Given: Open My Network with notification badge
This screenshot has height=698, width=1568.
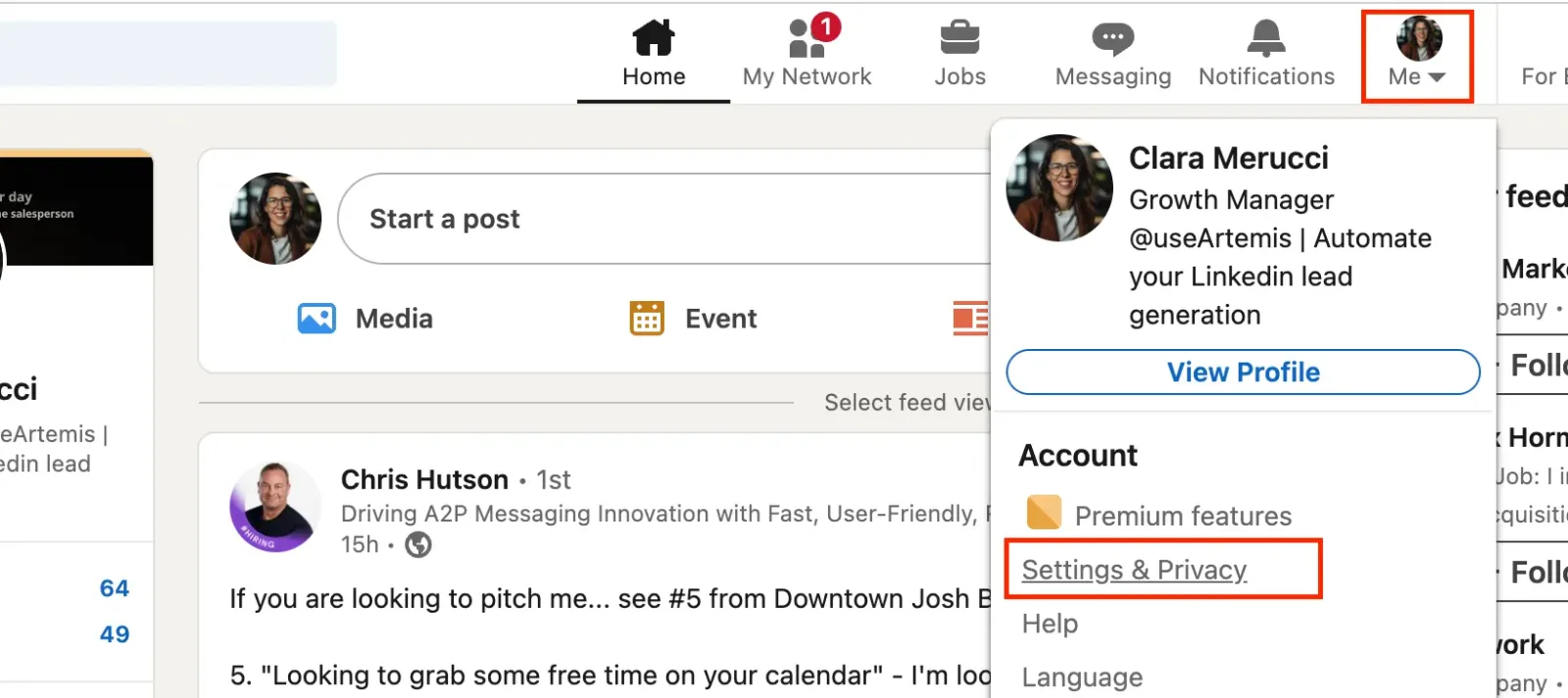Looking at the screenshot, I should coord(807,54).
